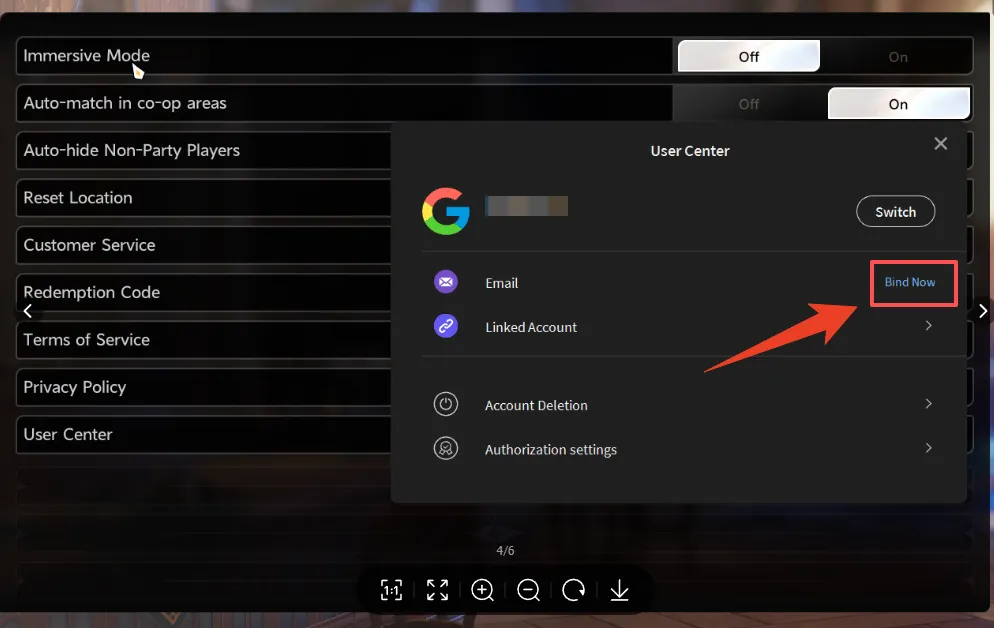Click the Bind Now email link
The height and width of the screenshot is (628, 994).
(x=910, y=282)
